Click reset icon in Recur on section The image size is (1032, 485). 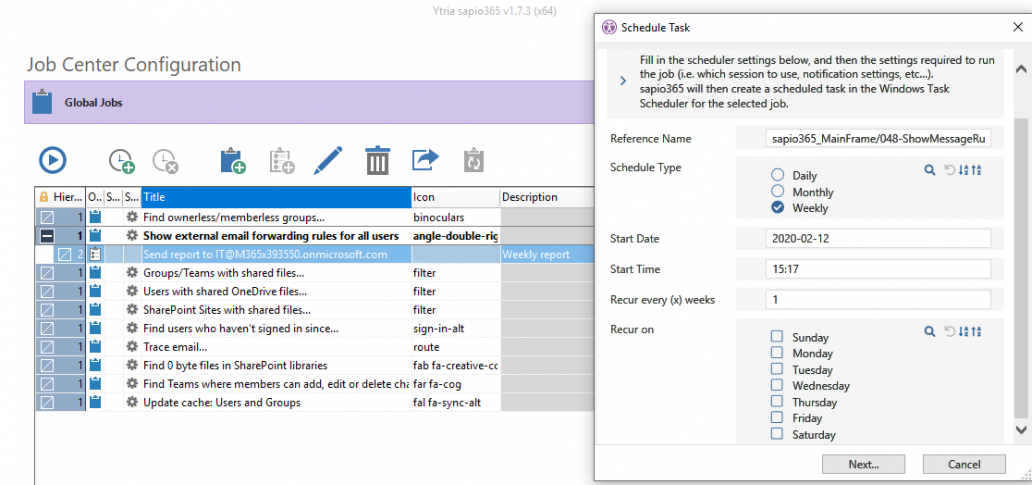(x=950, y=331)
